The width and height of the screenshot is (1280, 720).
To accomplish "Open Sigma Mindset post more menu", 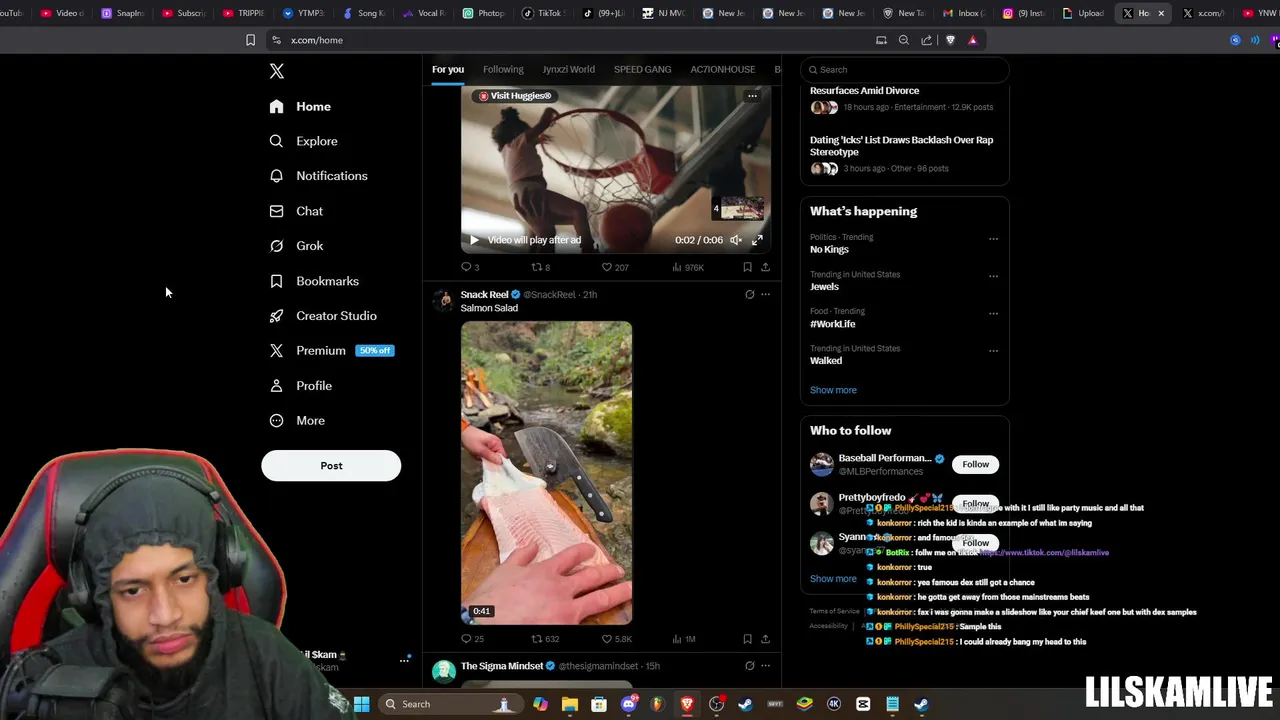I will (765, 666).
